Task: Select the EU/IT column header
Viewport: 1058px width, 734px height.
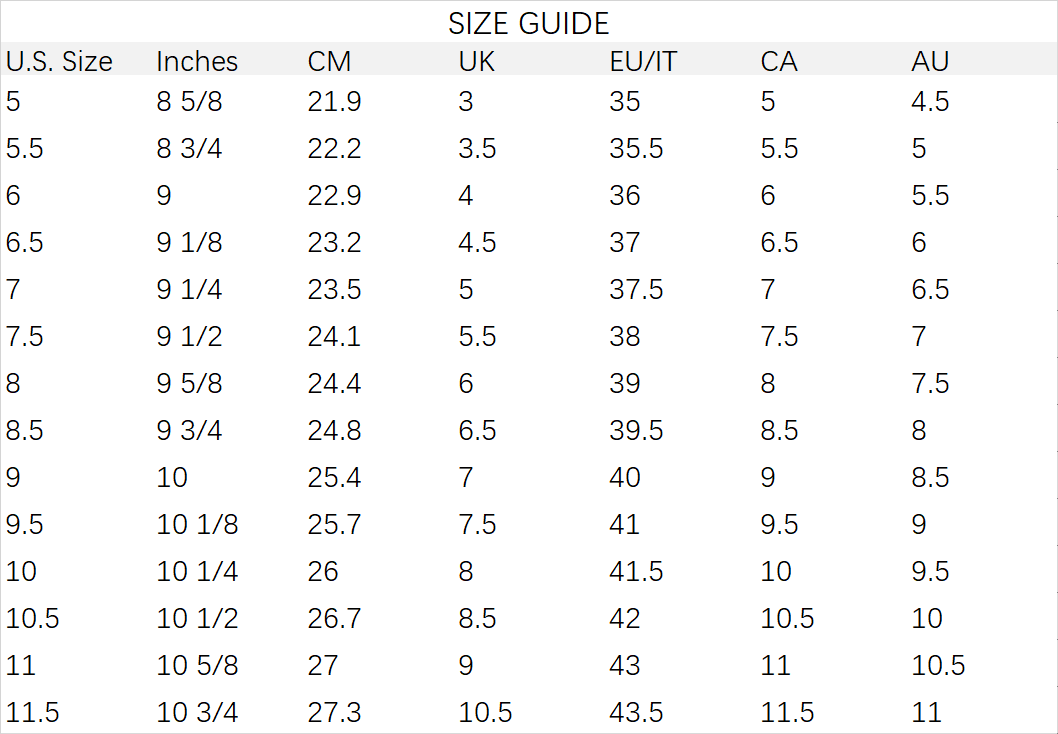Action: coord(642,61)
